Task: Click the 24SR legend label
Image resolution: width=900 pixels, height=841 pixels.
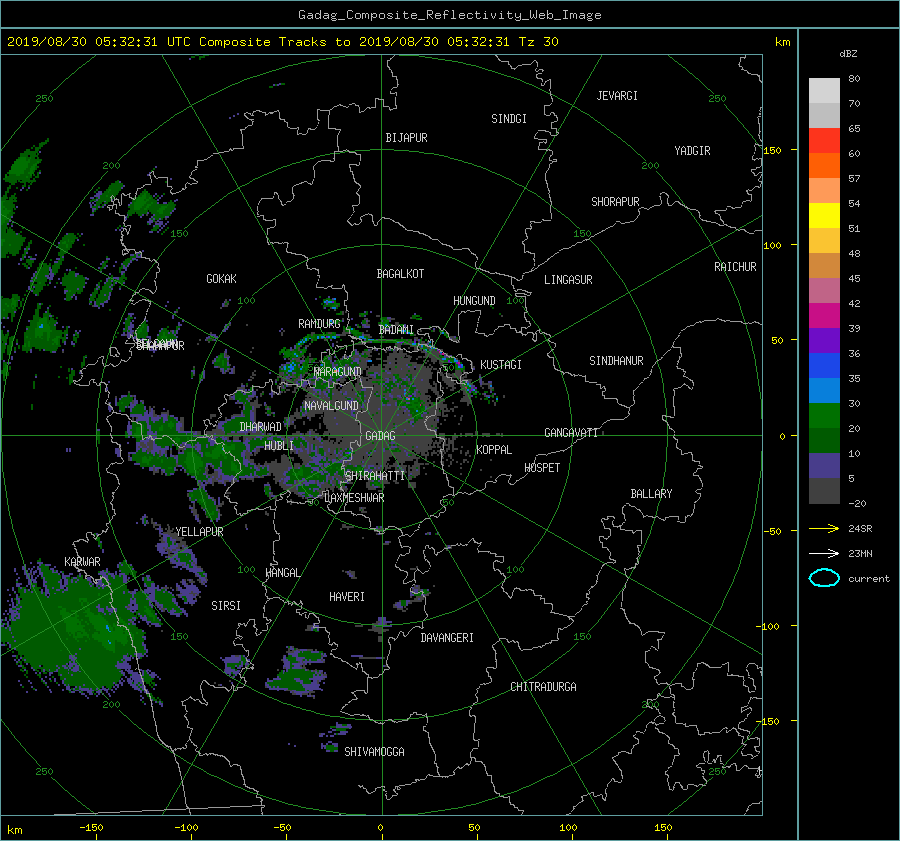Action: click(860, 529)
